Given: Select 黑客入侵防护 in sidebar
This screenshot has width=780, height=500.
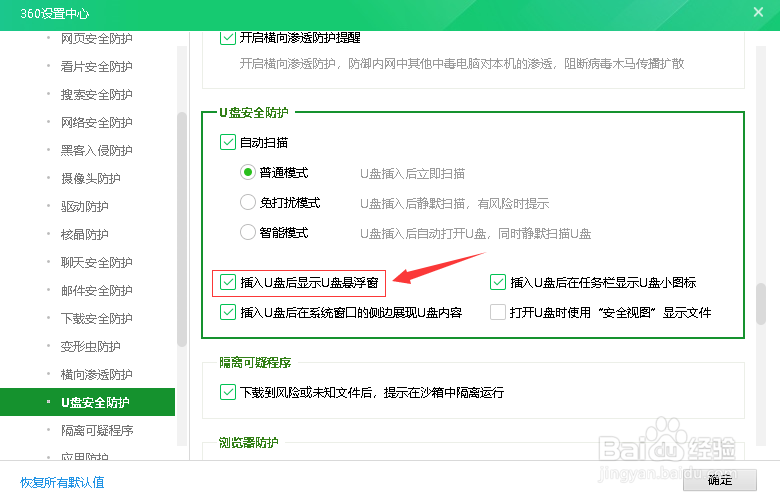Looking at the screenshot, I should coord(97,150).
